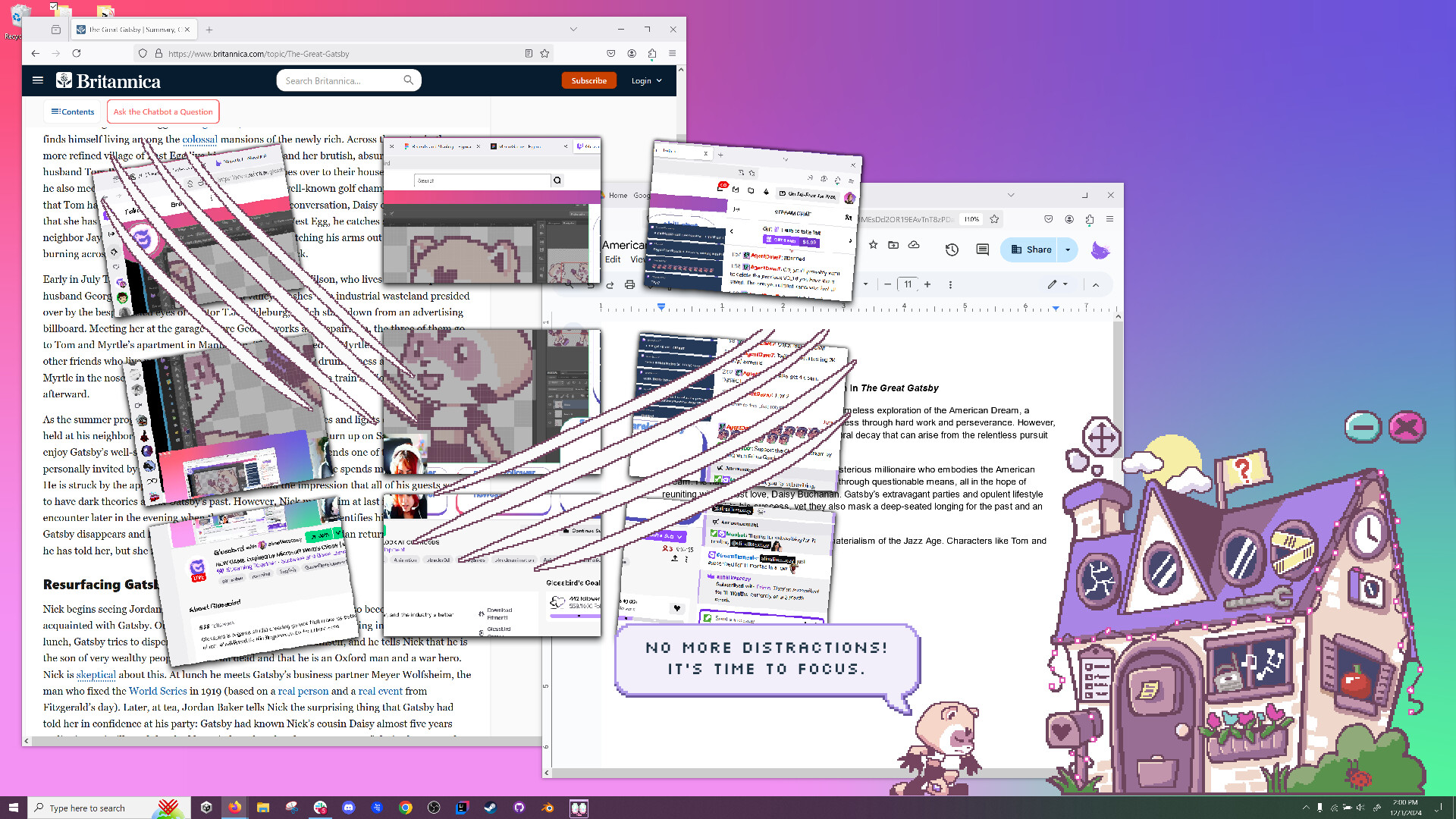
Task: Open Discord from the taskbar
Action: [x=348, y=808]
